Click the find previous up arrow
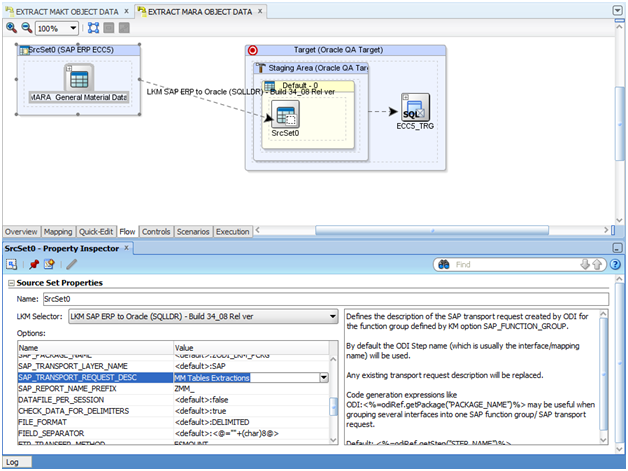628x471 pixels. [x=597, y=264]
